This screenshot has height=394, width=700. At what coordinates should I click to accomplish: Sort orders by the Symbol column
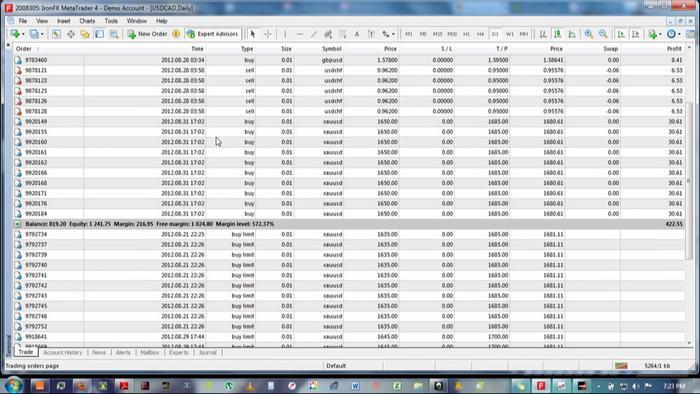[332, 49]
